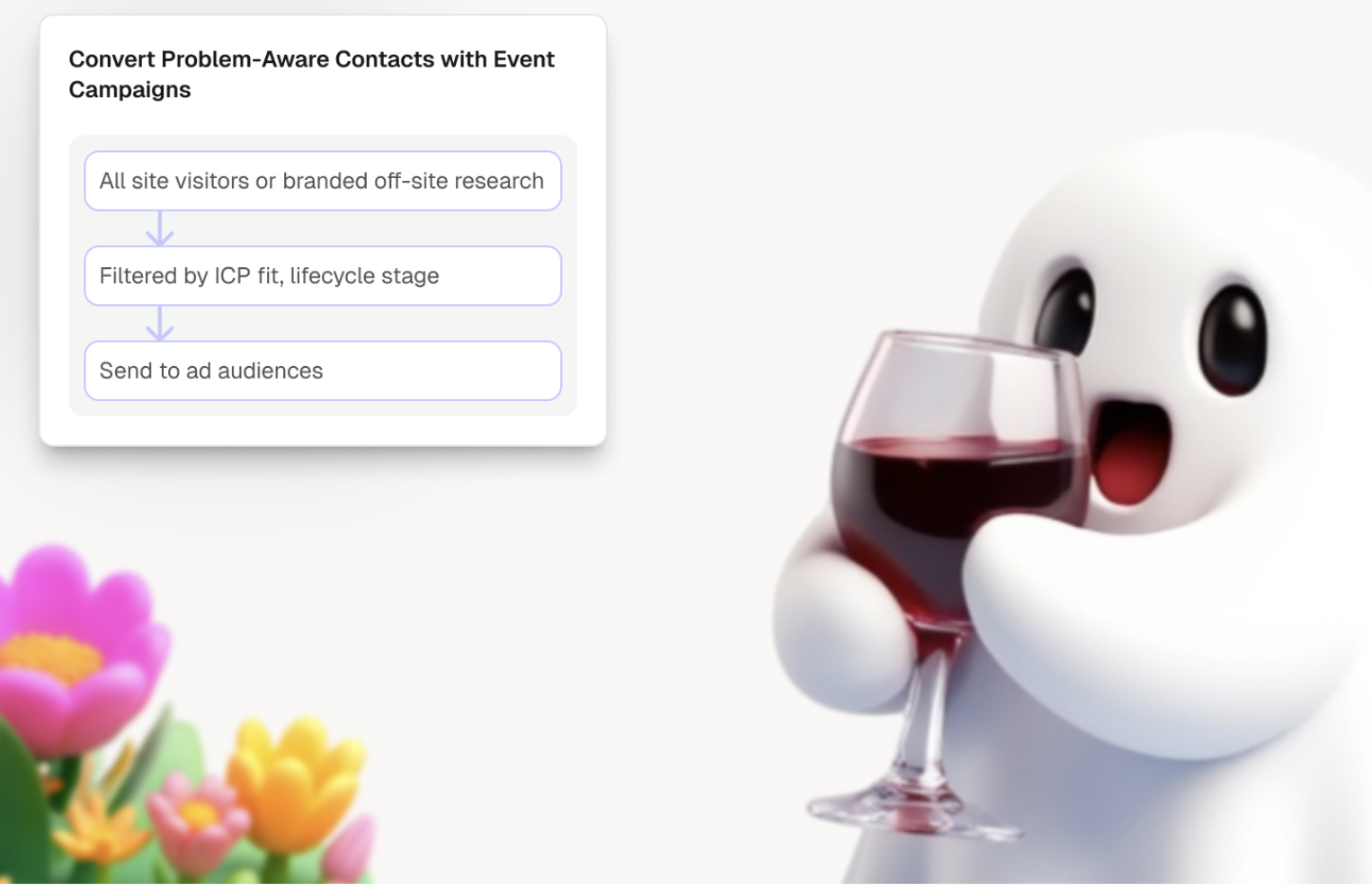The width and height of the screenshot is (1372, 885).
Task: Click the down arrow above Send to ad audiences
Action: [x=160, y=323]
